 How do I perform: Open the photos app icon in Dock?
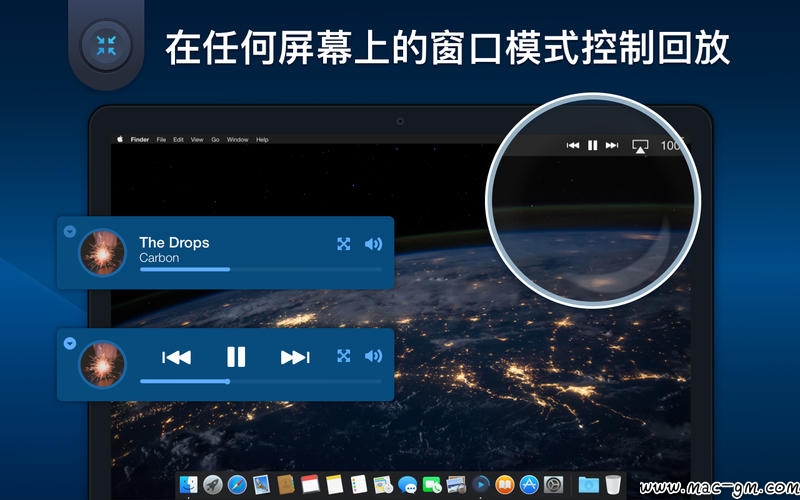click(x=456, y=484)
